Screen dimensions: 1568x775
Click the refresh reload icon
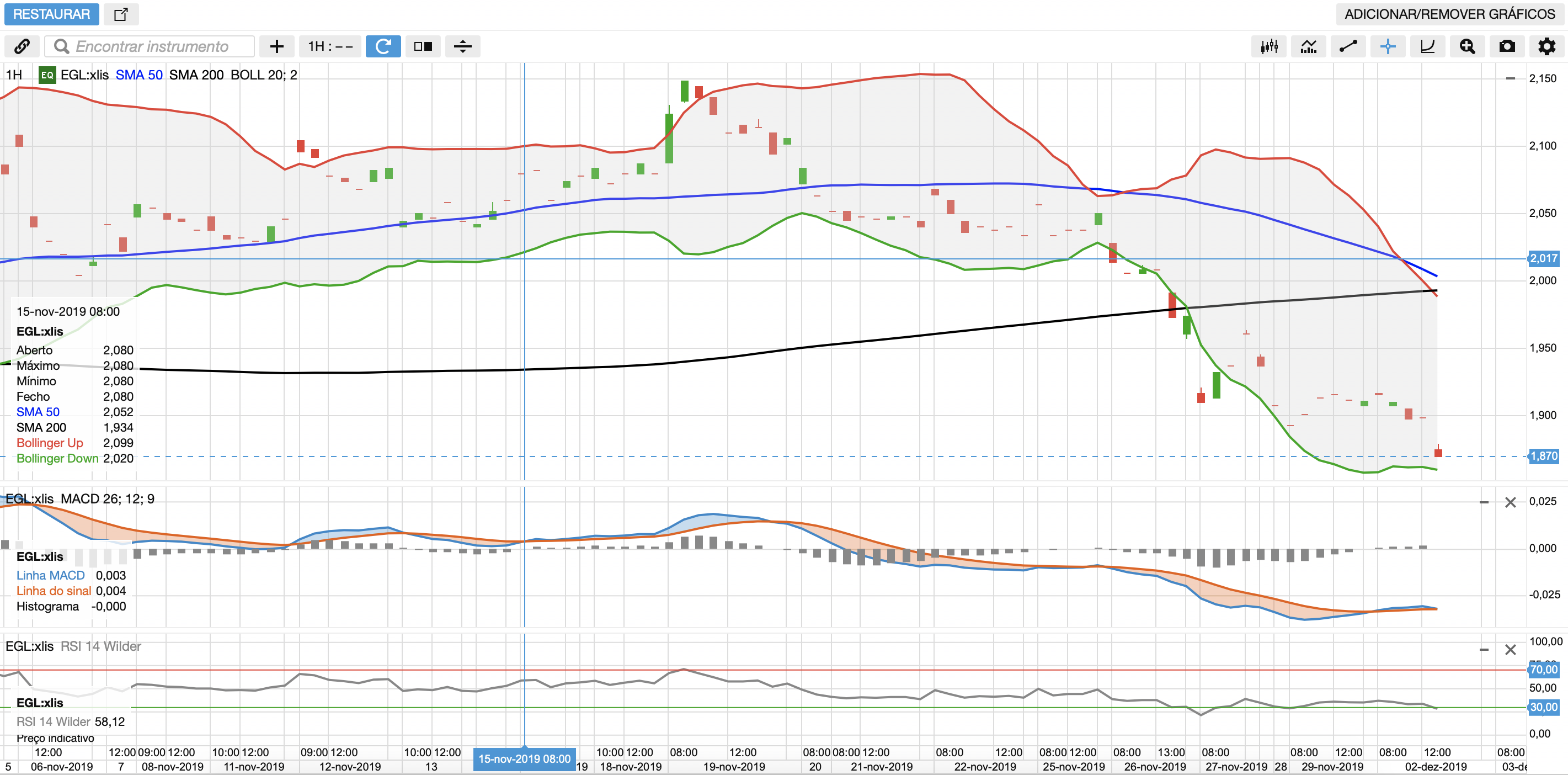click(x=383, y=46)
